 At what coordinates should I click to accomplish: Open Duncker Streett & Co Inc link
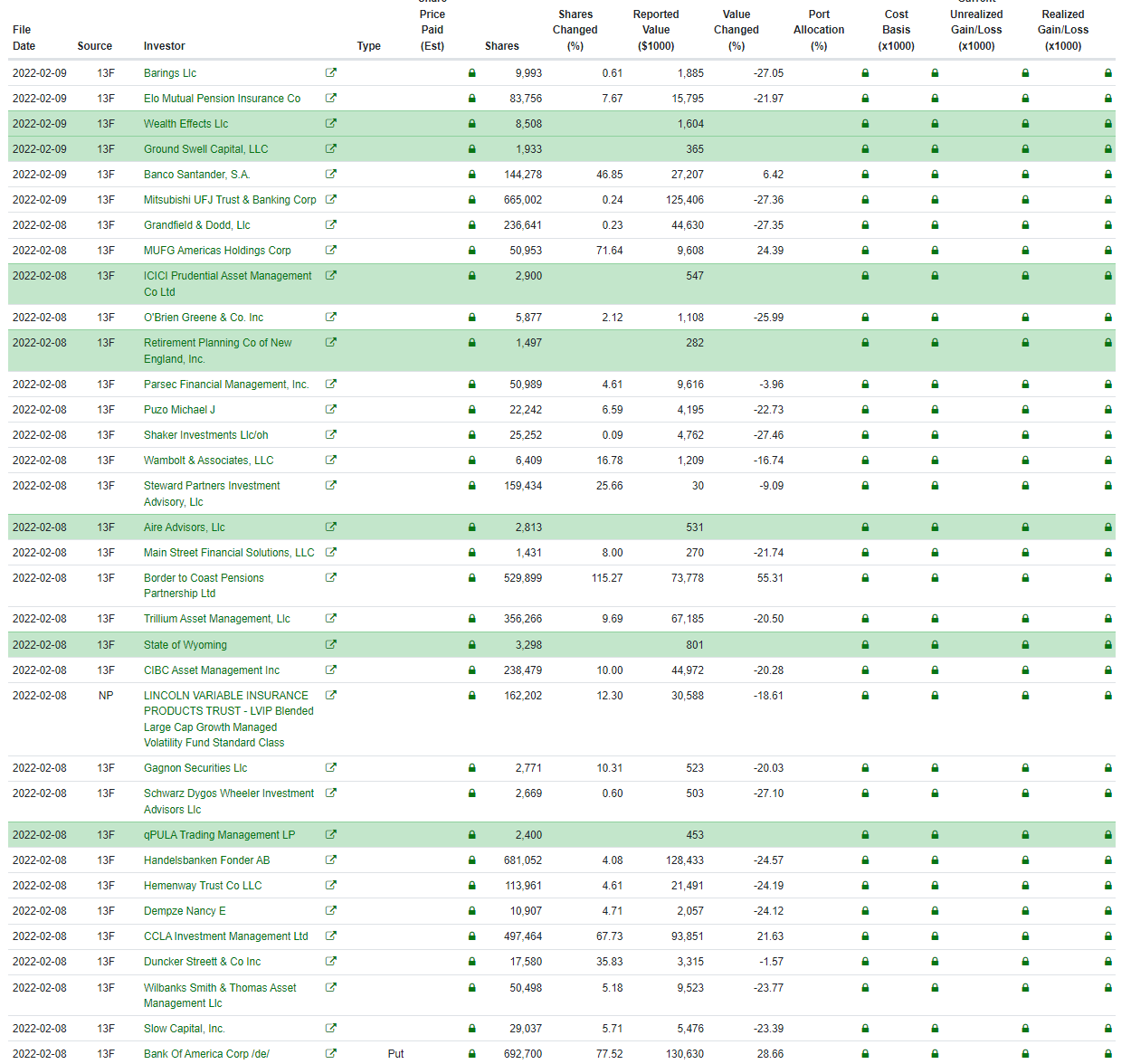202,962
